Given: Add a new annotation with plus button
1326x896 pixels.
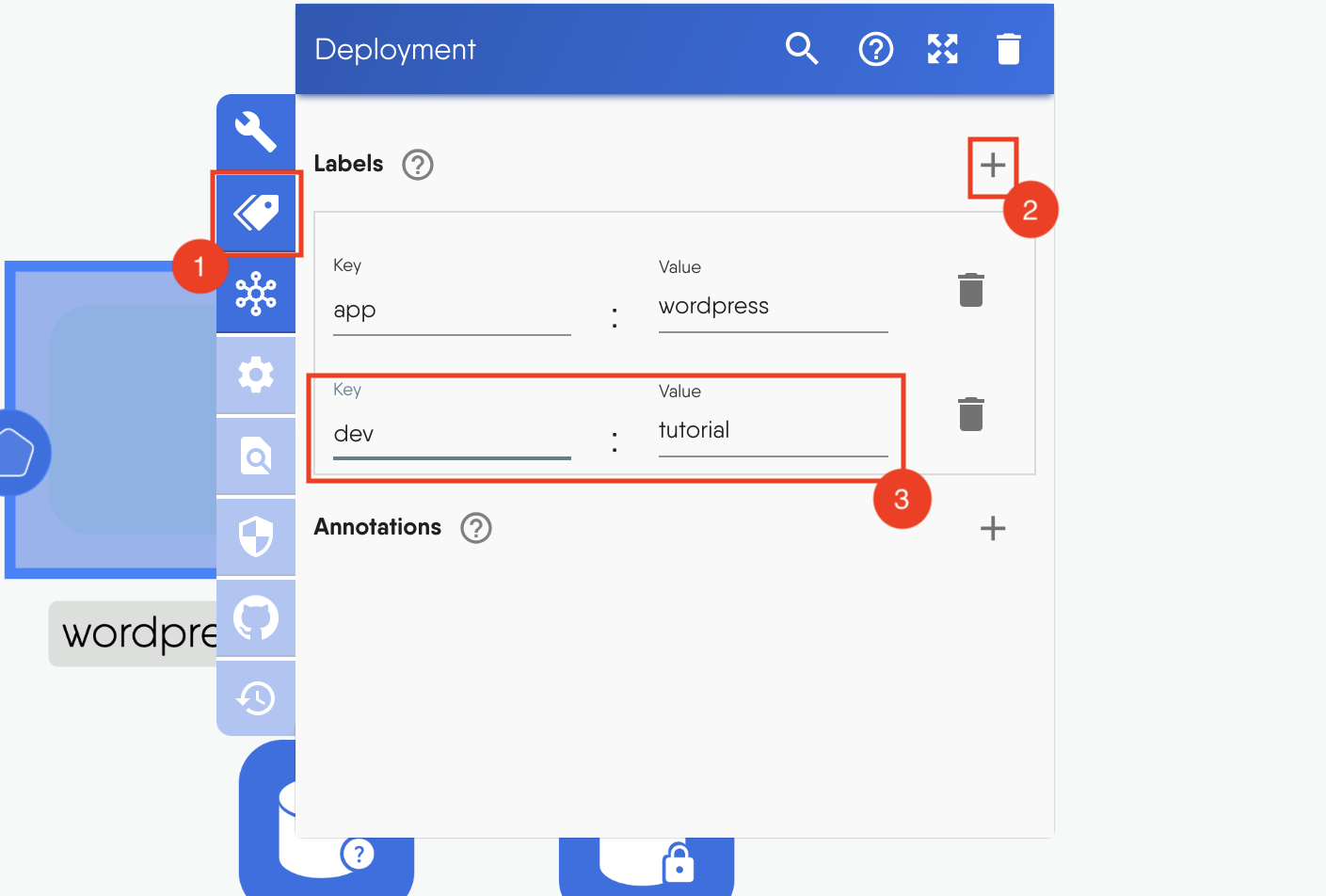Looking at the screenshot, I should [x=992, y=528].
